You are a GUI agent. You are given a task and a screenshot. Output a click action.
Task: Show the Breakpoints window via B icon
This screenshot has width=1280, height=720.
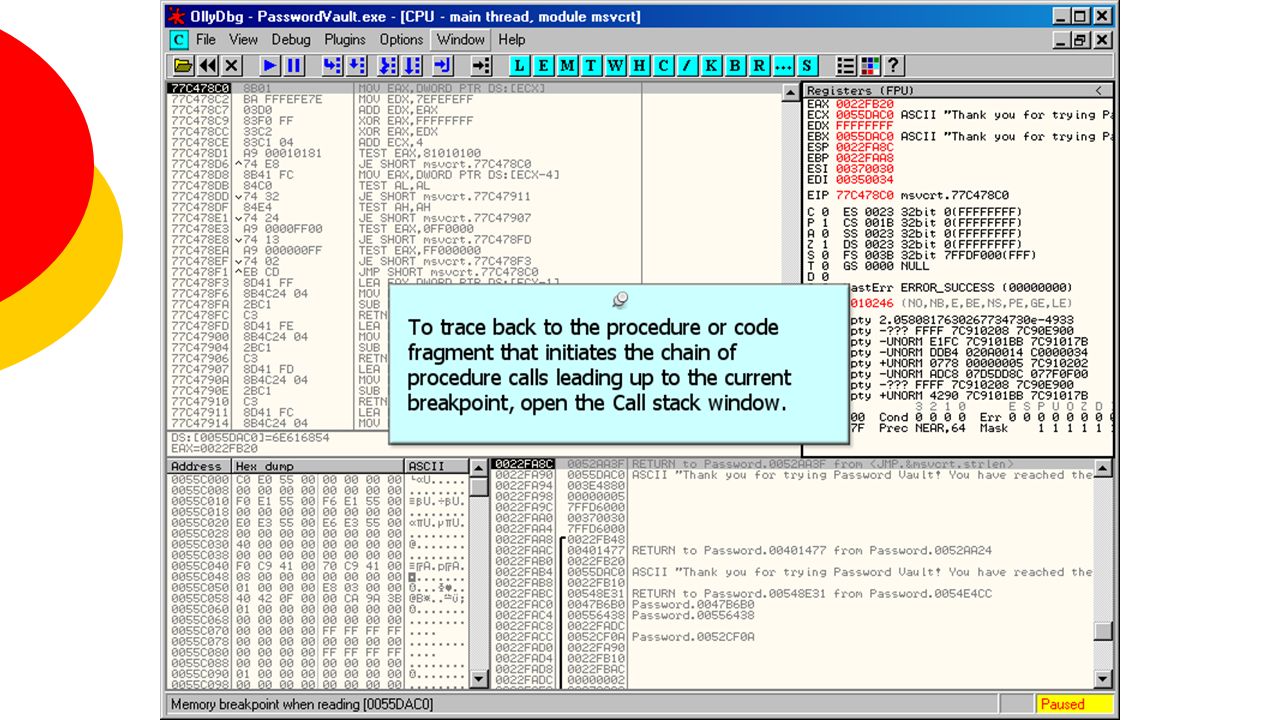click(736, 66)
